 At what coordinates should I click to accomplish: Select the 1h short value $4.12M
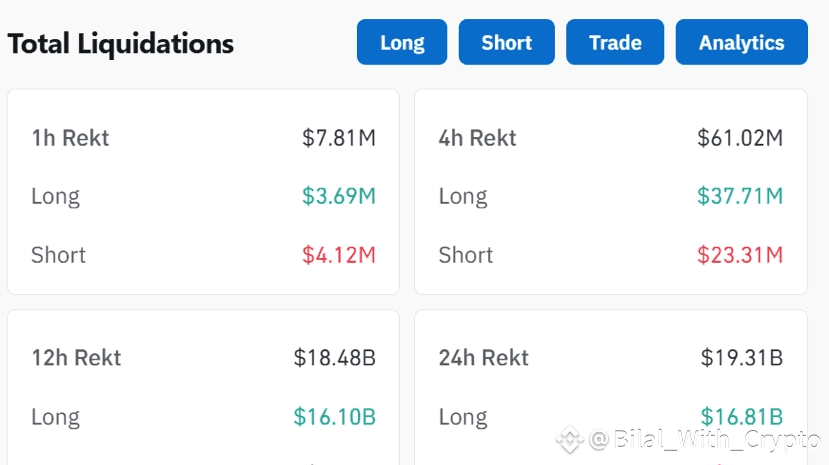(x=339, y=255)
